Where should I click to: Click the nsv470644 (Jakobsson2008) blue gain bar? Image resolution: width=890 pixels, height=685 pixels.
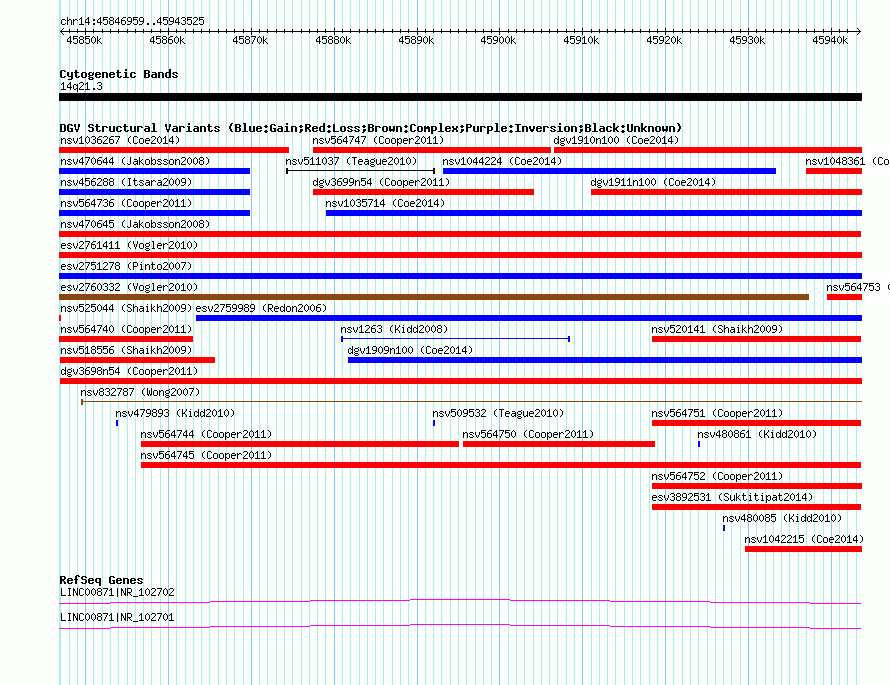pos(154,171)
